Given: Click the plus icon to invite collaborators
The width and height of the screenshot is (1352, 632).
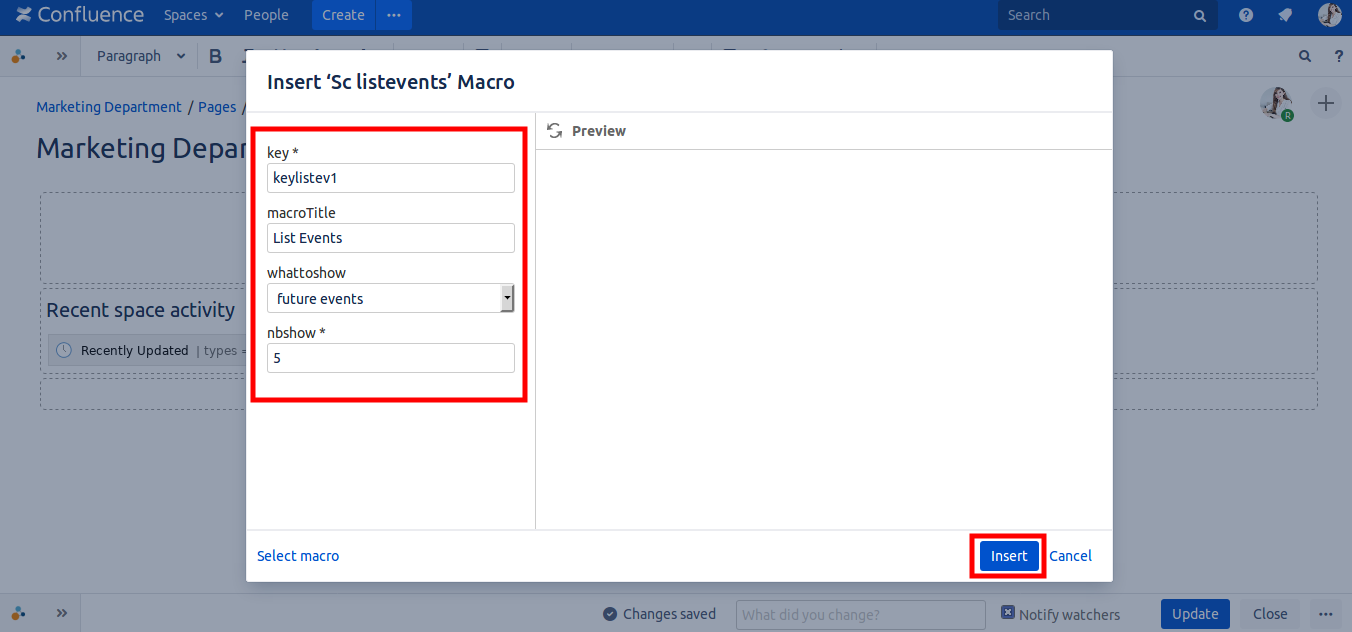Looking at the screenshot, I should pyautogui.click(x=1325, y=103).
